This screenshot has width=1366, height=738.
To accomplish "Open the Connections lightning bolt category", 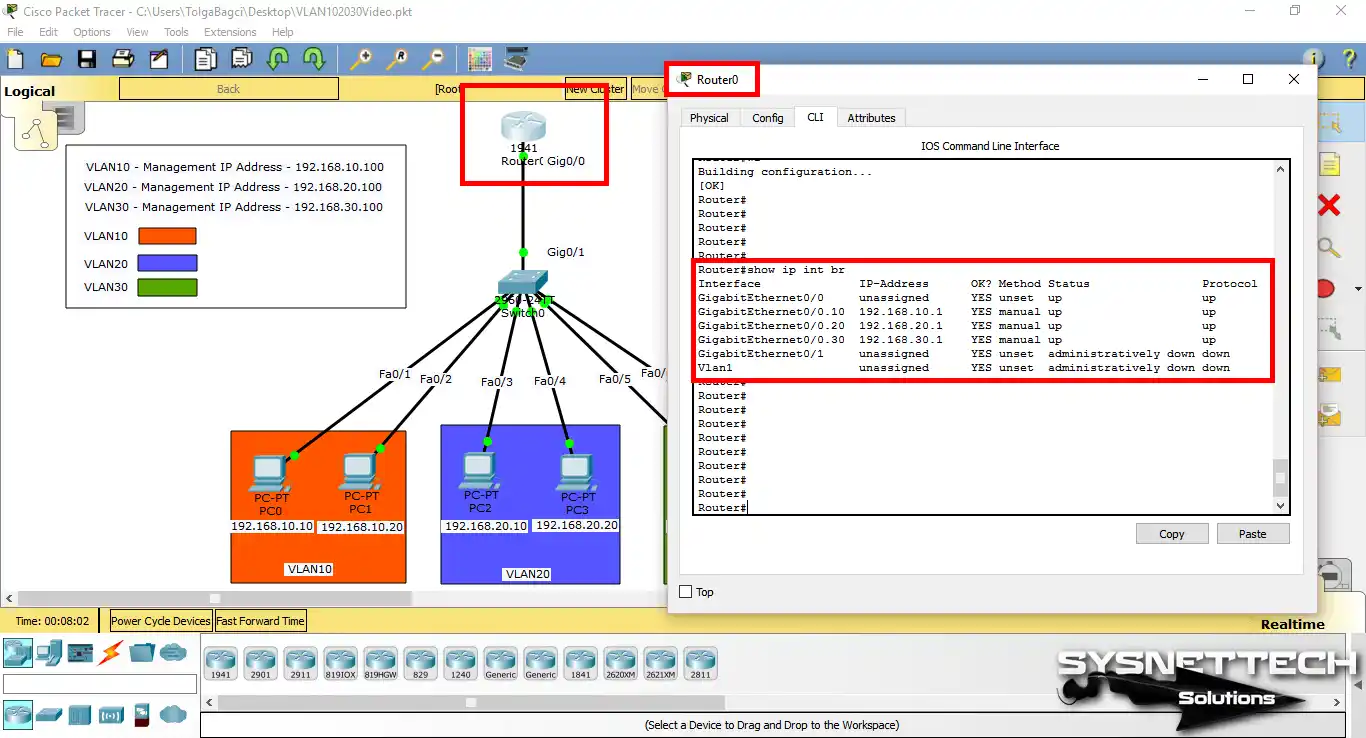I will (110, 653).
